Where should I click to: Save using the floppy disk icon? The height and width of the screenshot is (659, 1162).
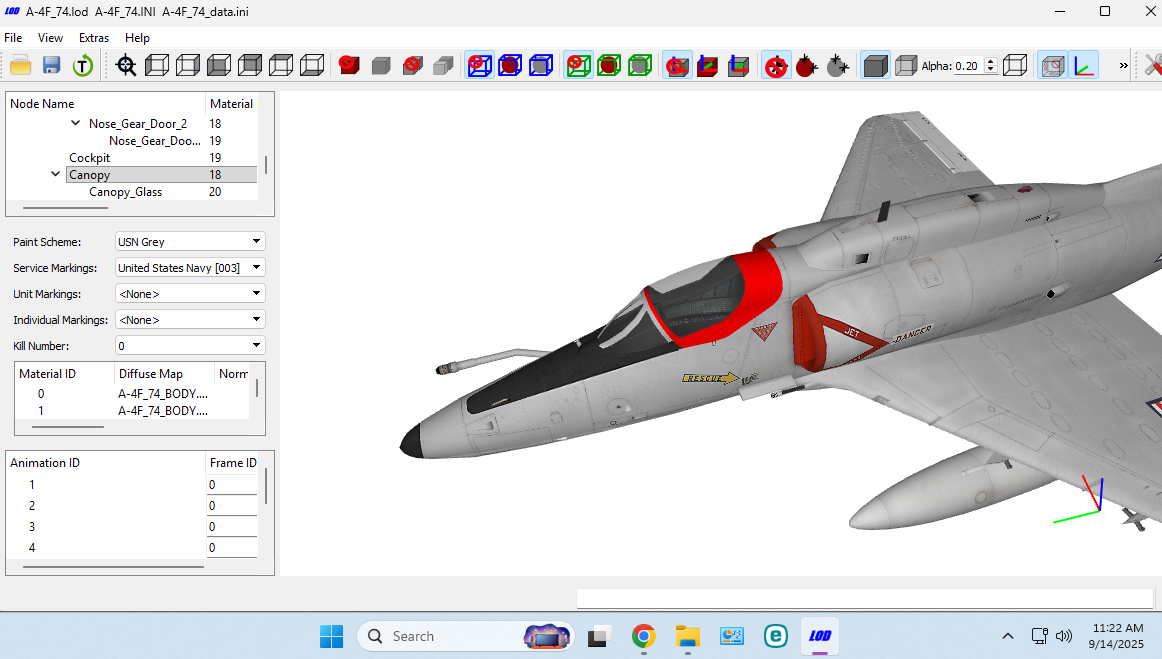tap(51, 65)
